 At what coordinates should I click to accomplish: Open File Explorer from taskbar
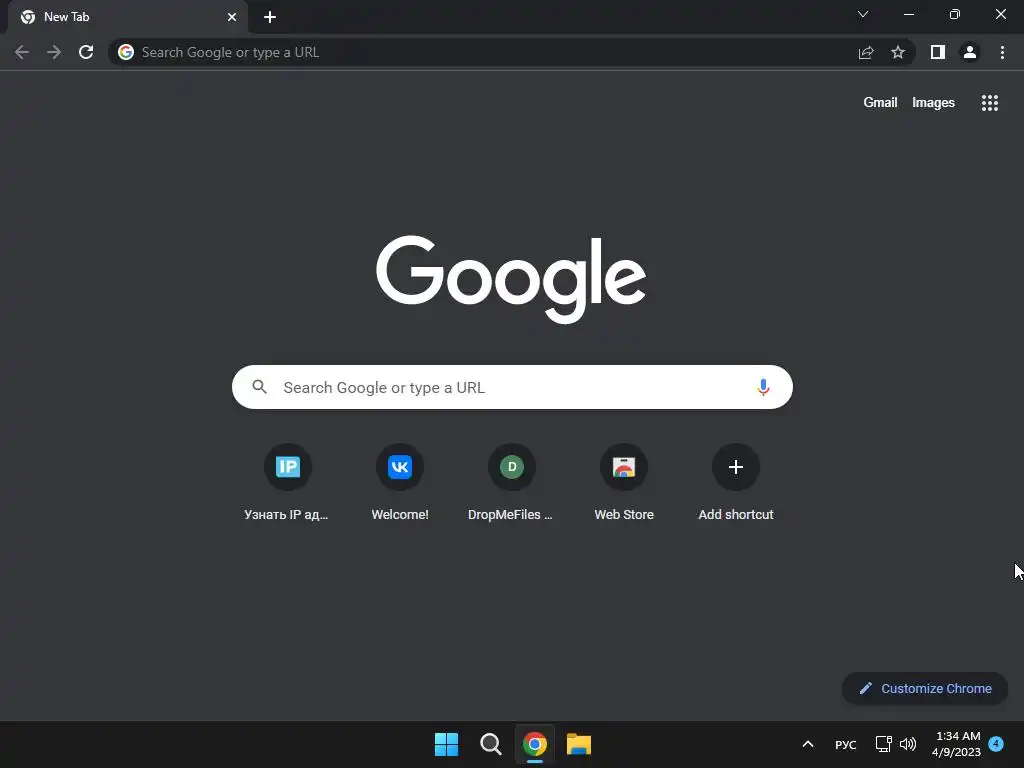pyautogui.click(x=579, y=744)
